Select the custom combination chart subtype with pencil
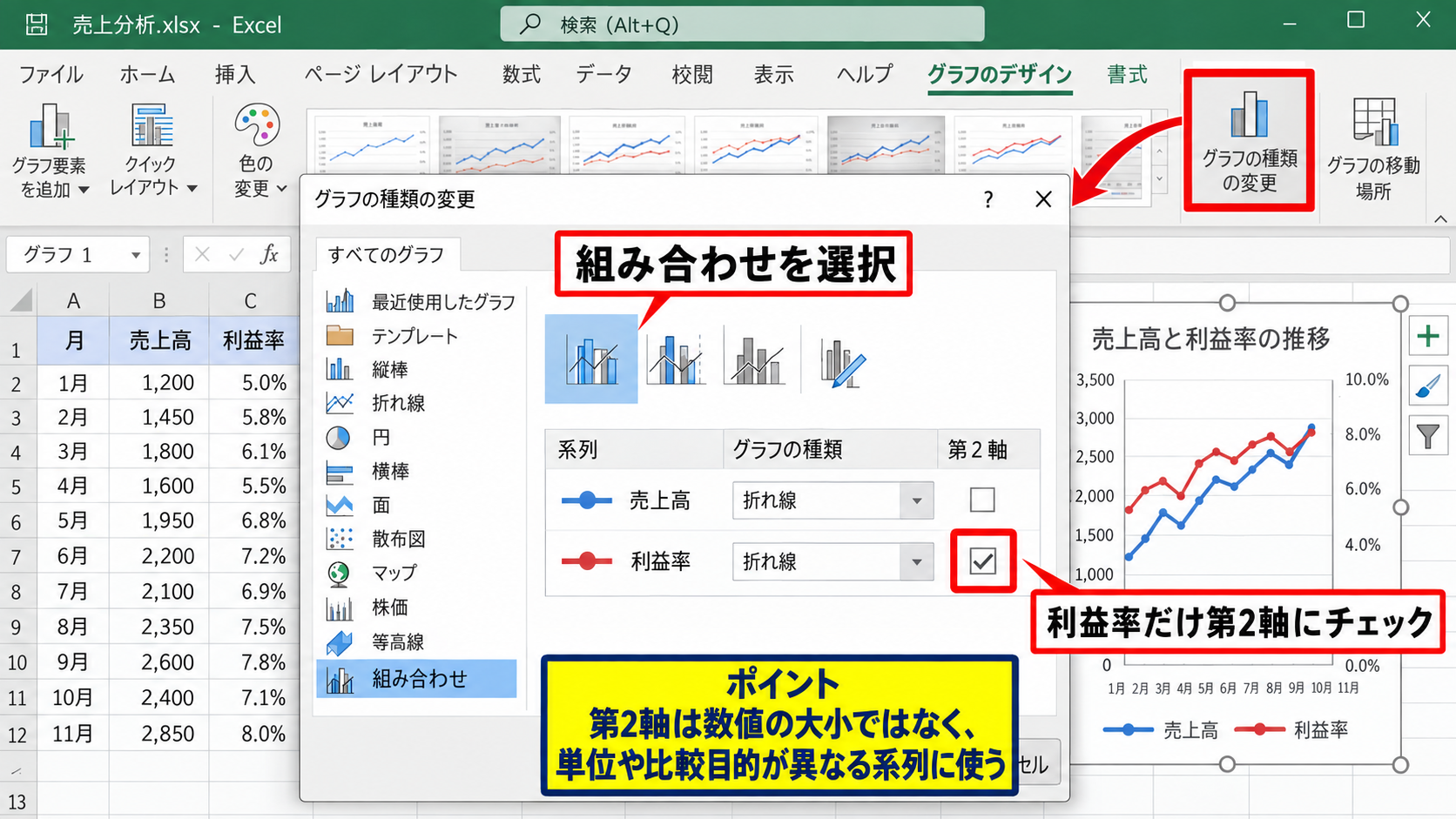Screen dimensions: 1456x819 click(842, 361)
